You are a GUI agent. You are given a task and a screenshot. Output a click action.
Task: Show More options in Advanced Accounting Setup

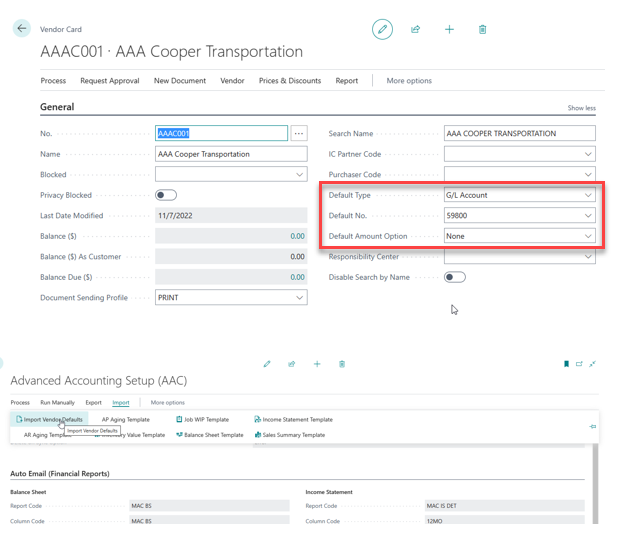(168, 402)
